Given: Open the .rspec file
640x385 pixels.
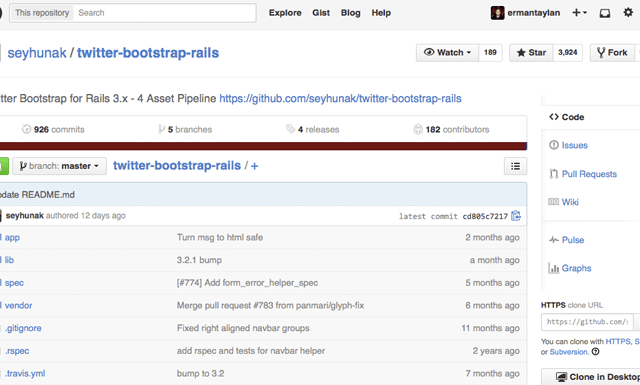Looking at the screenshot, I should (17, 351).
